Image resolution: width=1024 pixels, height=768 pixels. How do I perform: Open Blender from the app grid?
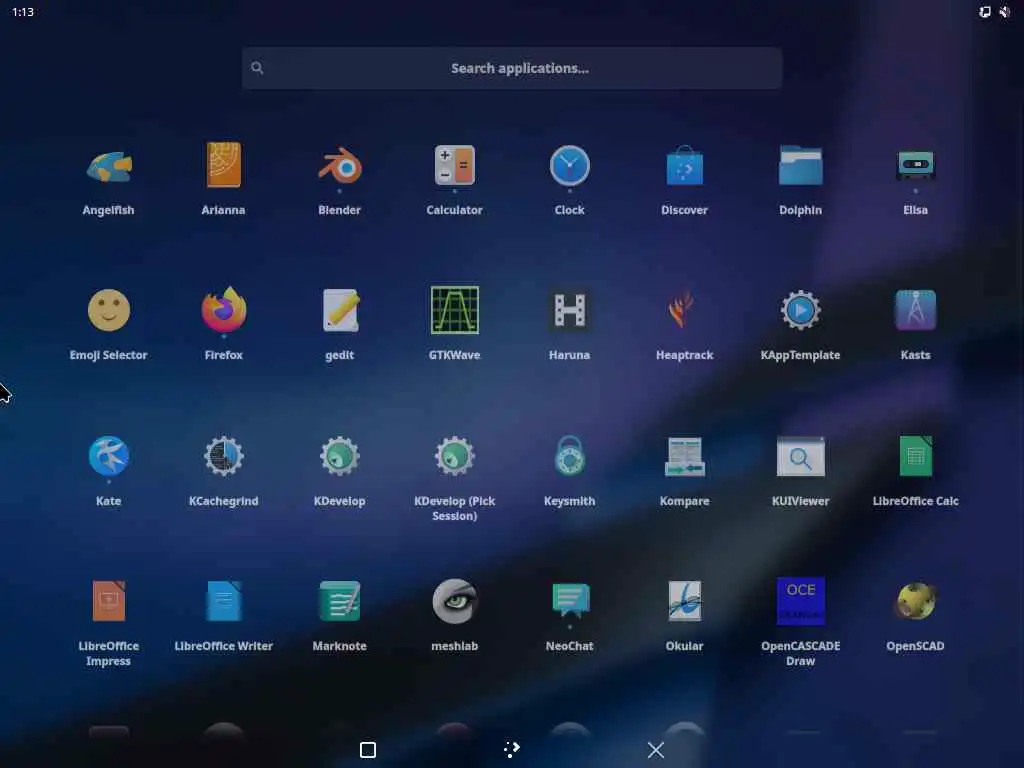coord(340,166)
